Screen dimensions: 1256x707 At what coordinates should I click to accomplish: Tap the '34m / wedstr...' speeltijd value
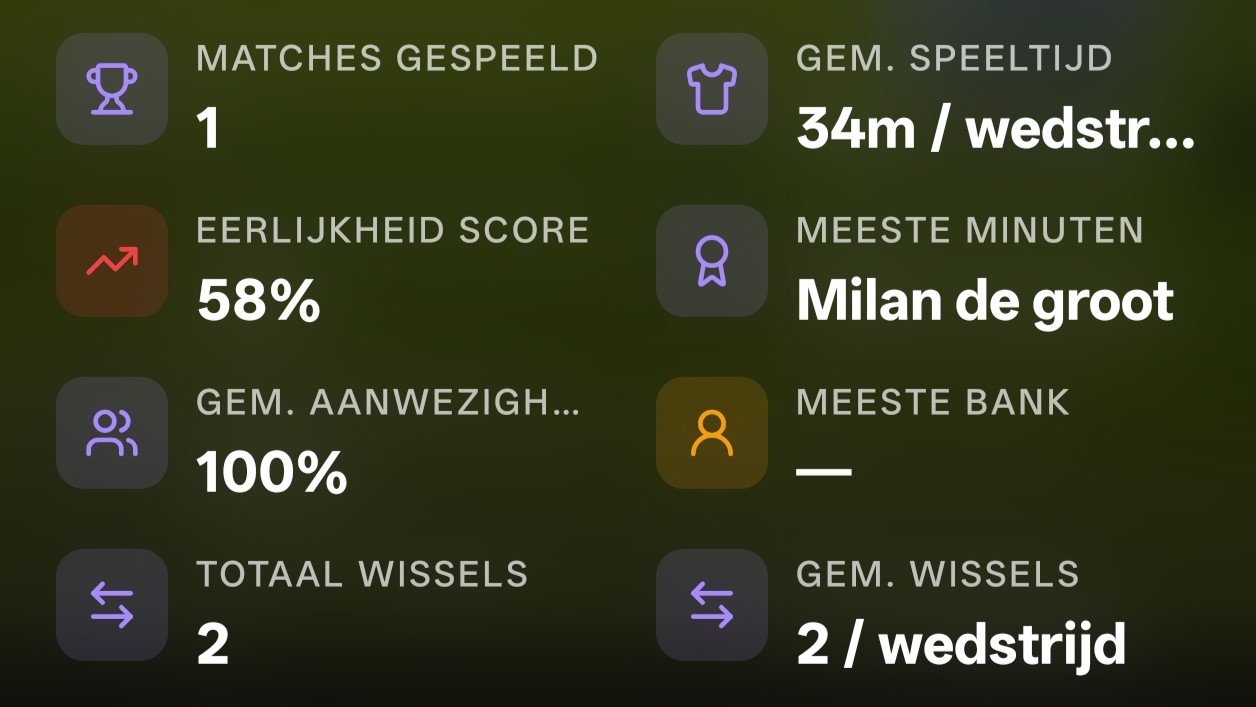(995, 129)
